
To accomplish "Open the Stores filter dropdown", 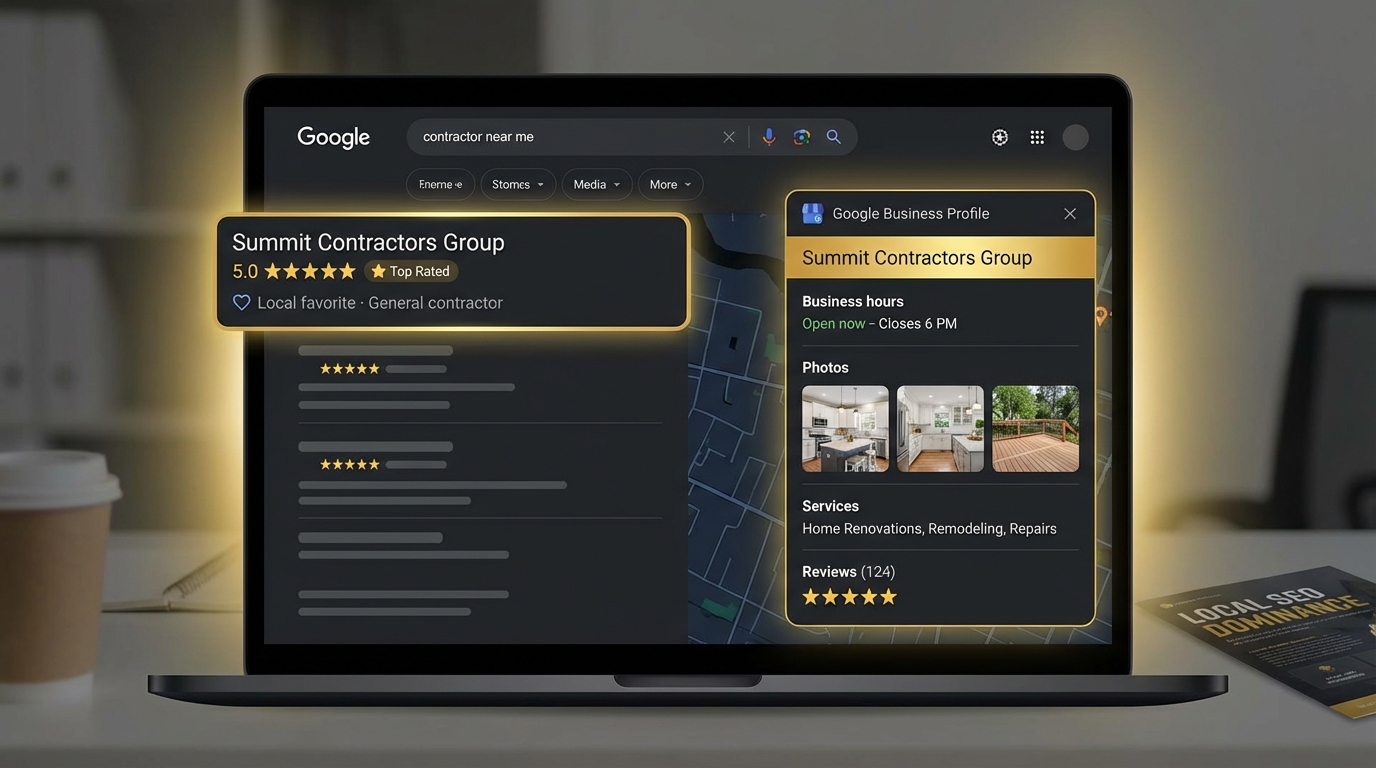I will pos(517,184).
